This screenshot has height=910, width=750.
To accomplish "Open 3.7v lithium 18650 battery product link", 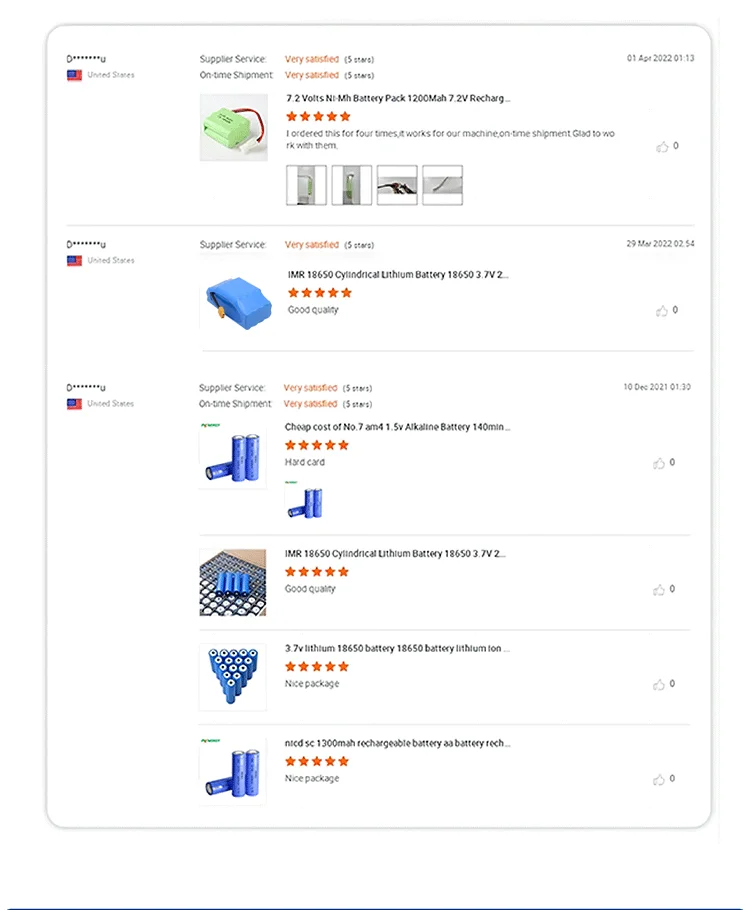I will click(397, 648).
